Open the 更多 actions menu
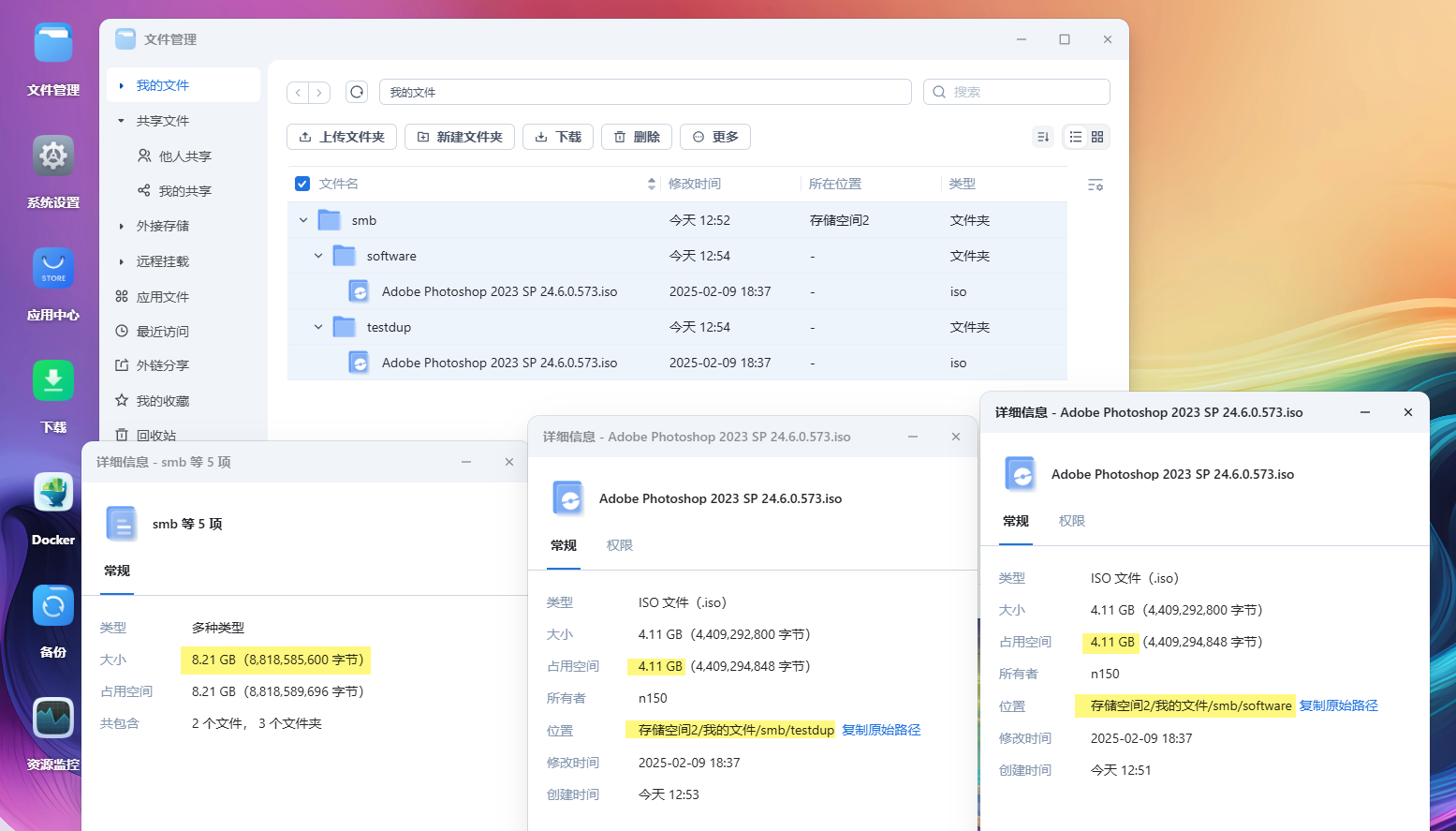 click(715, 137)
